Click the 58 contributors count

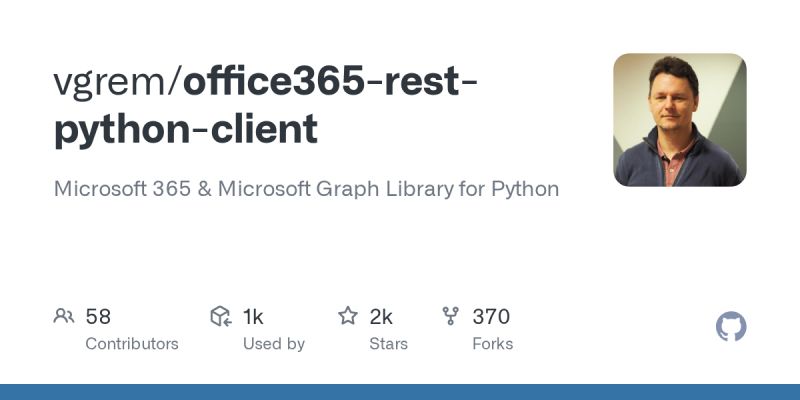coord(98,317)
